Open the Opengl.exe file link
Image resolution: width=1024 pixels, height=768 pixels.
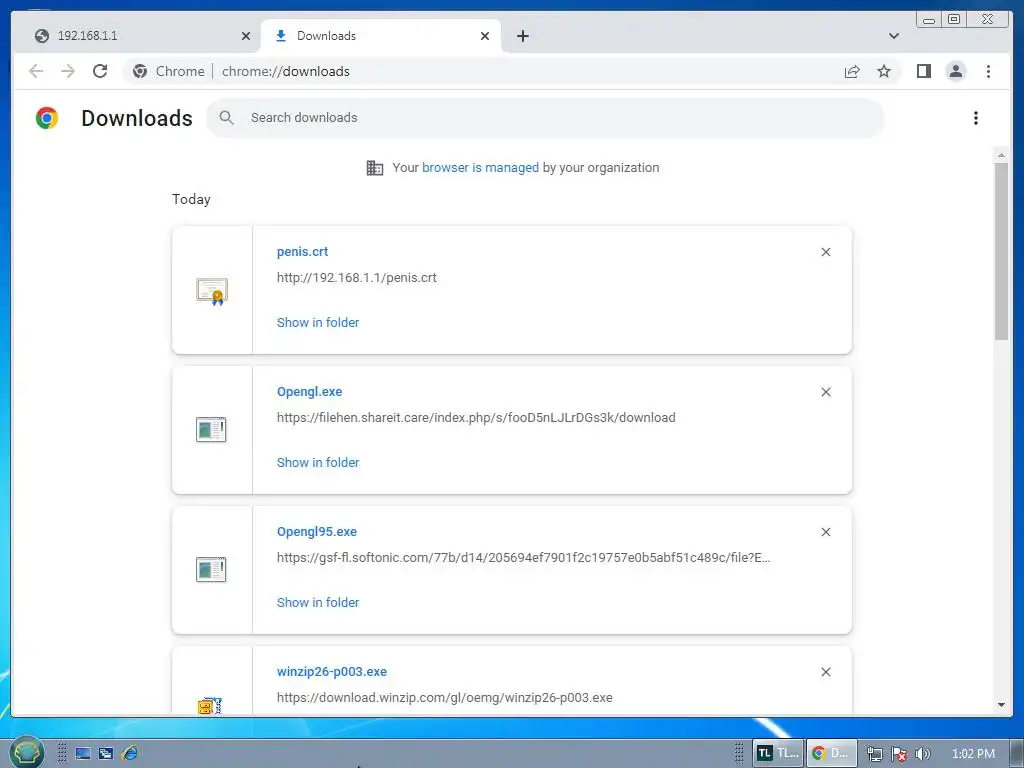(310, 392)
